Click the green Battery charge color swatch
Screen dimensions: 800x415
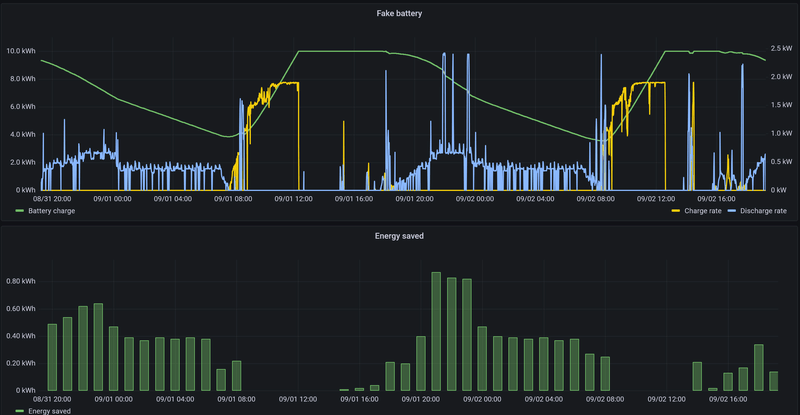point(20,211)
